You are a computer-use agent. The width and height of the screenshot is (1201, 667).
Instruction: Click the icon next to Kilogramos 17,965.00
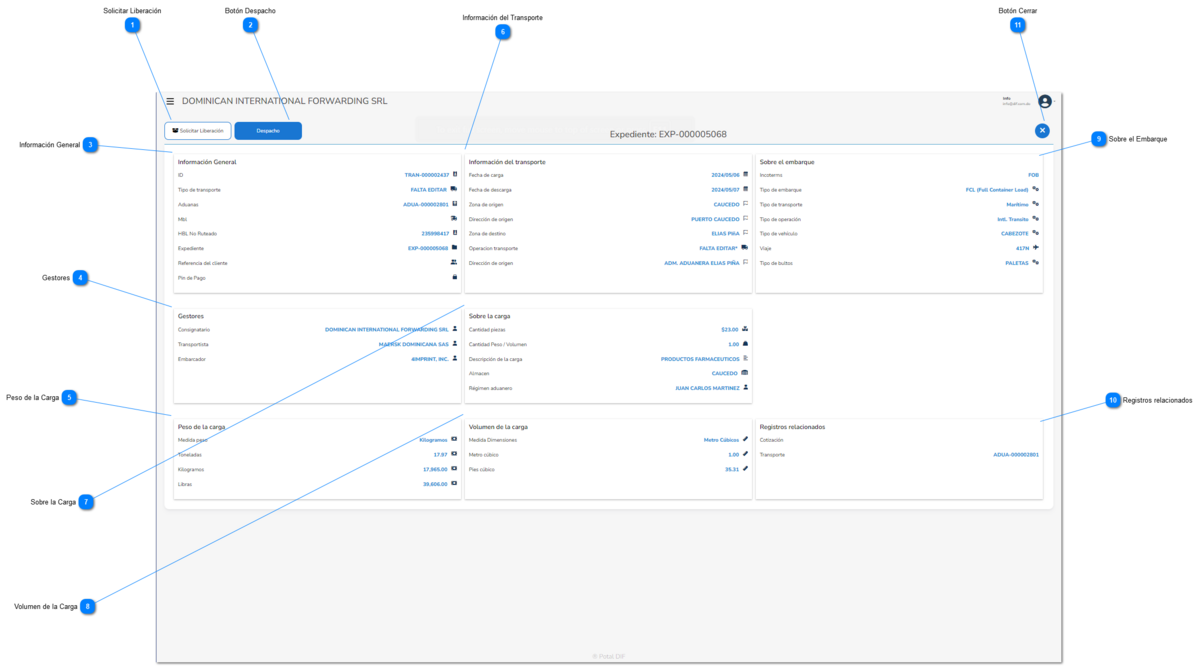coord(454,469)
